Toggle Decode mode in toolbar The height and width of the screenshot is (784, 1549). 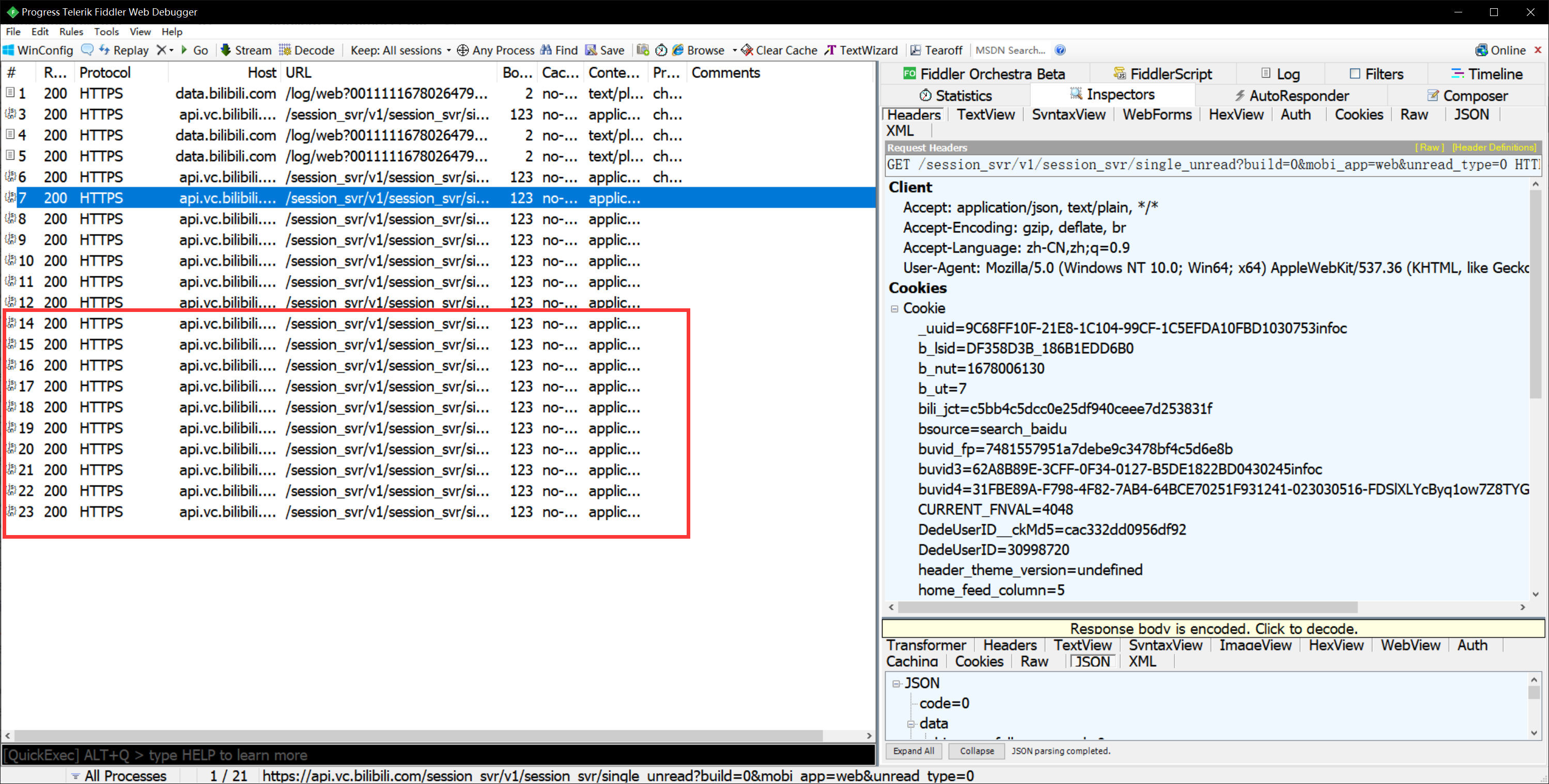coord(307,51)
